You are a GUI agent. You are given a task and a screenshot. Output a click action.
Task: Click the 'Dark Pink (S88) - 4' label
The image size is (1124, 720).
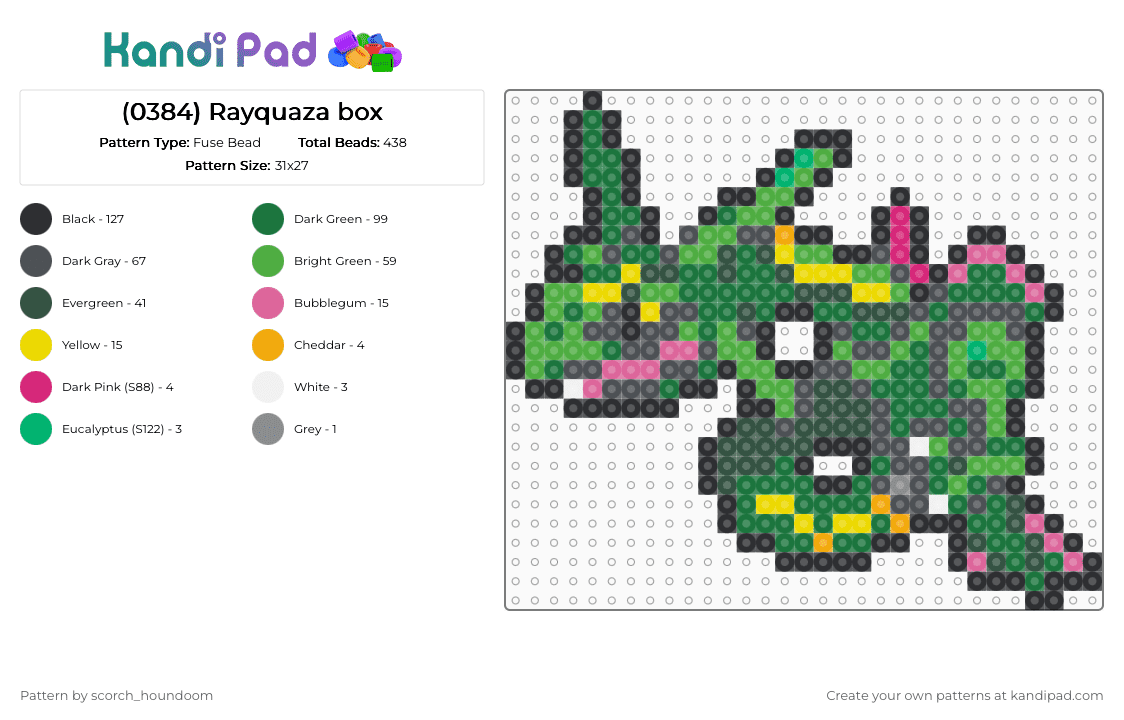(x=118, y=387)
